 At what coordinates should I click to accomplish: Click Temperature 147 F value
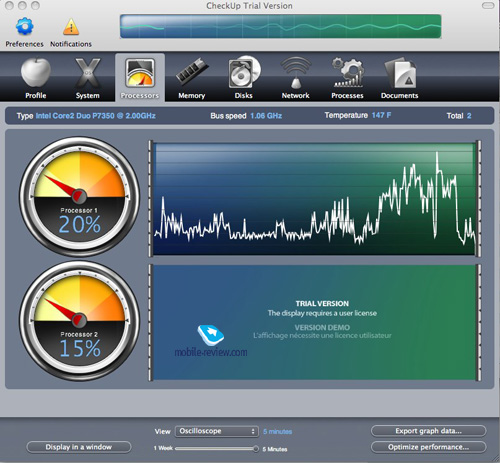pyautogui.click(x=381, y=115)
